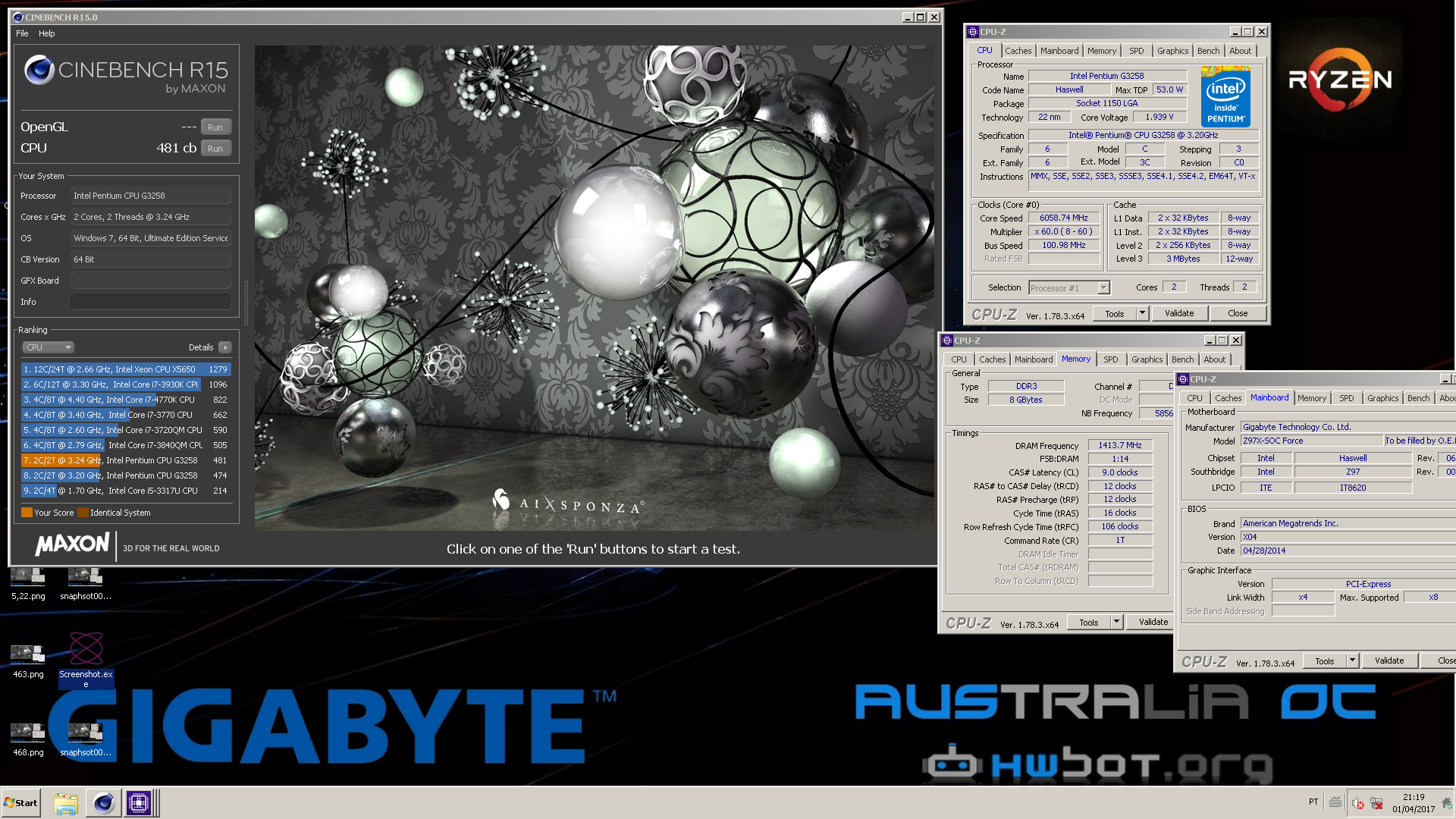Open CPU tab in the CPU-Z Memory window
Image resolution: width=1456 pixels, height=819 pixels.
[959, 359]
